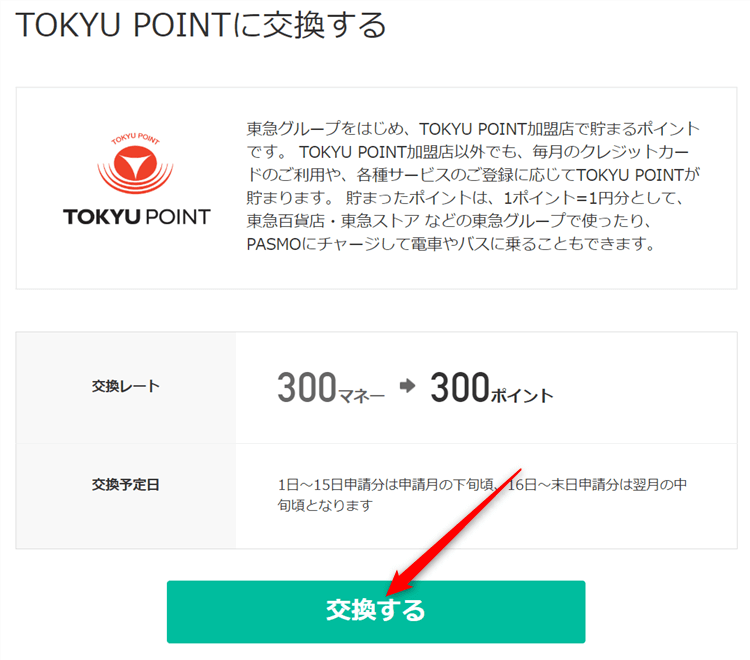
Task: Click the red annotation arrow's tail end
Action: tap(520, 468)
